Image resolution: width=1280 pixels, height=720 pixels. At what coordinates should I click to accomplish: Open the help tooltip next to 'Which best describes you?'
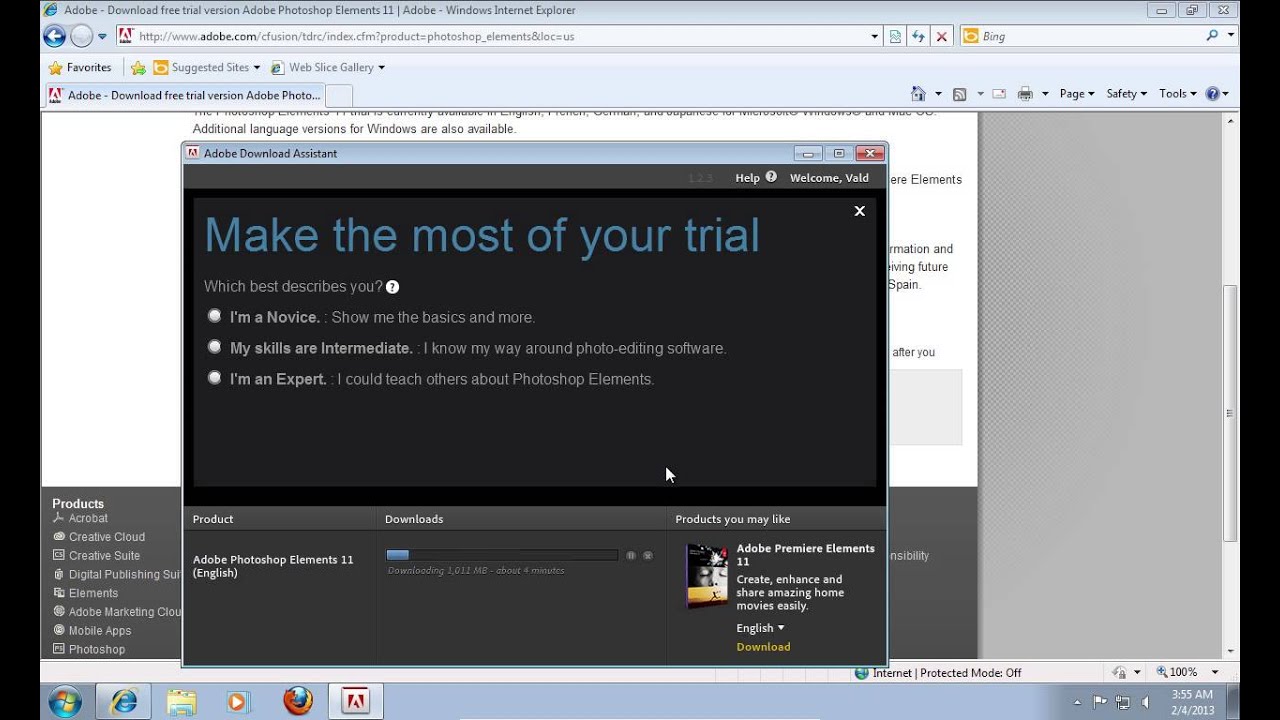click(x=392, y=287)
